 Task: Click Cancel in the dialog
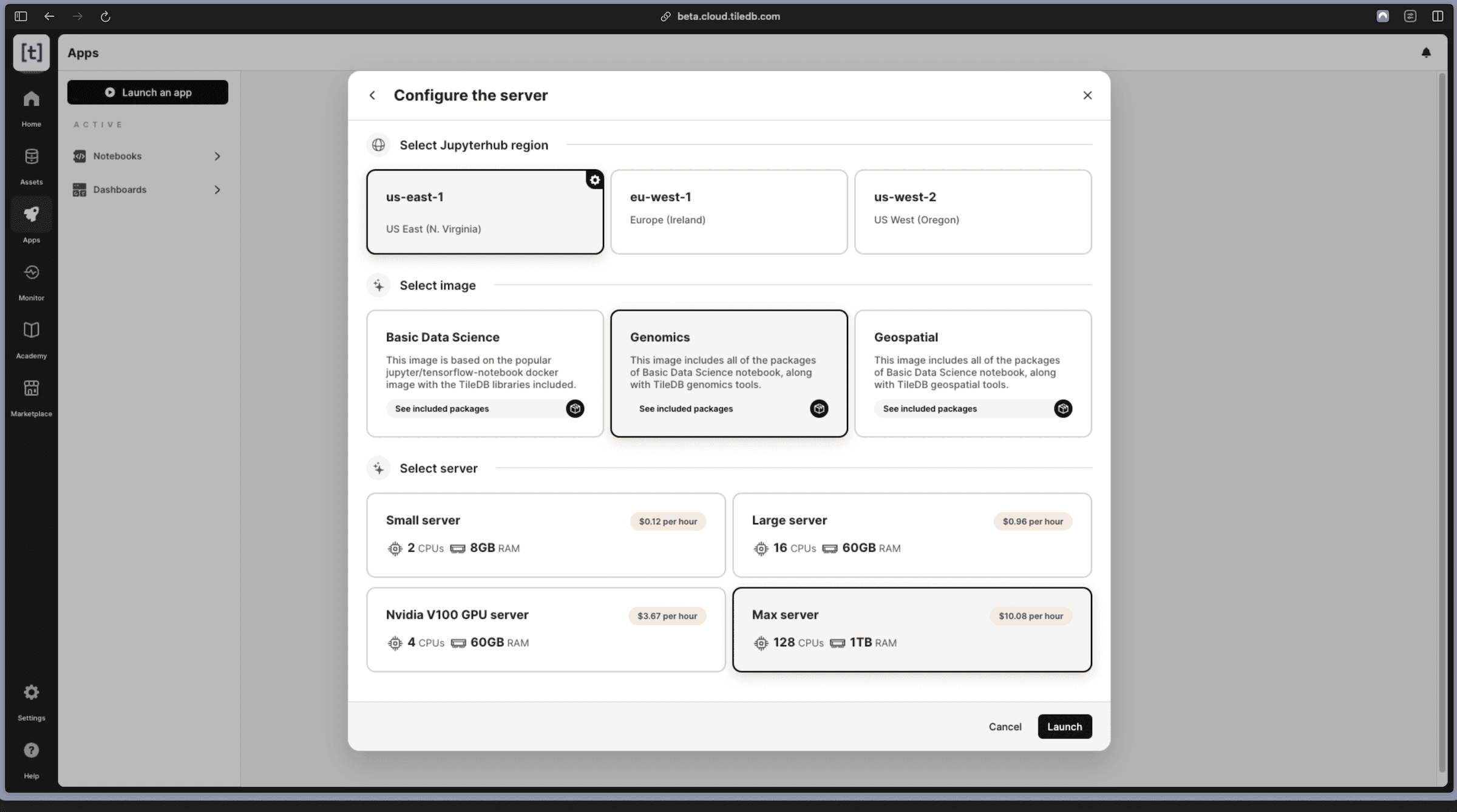coord(1005,726)
